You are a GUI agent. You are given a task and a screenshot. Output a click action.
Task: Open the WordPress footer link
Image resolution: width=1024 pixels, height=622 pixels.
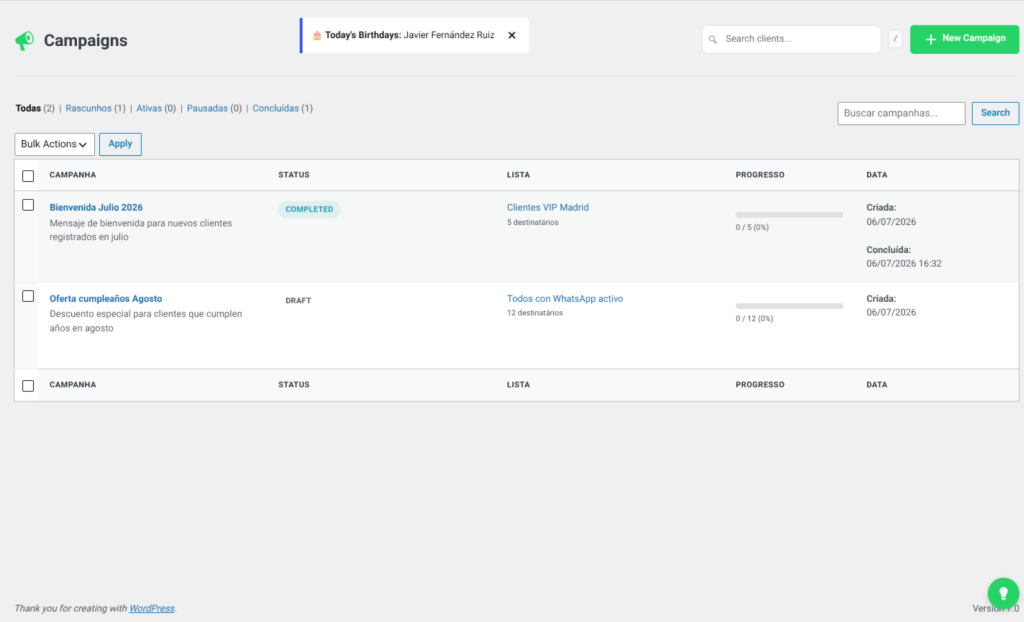click(x=152, y=608)
